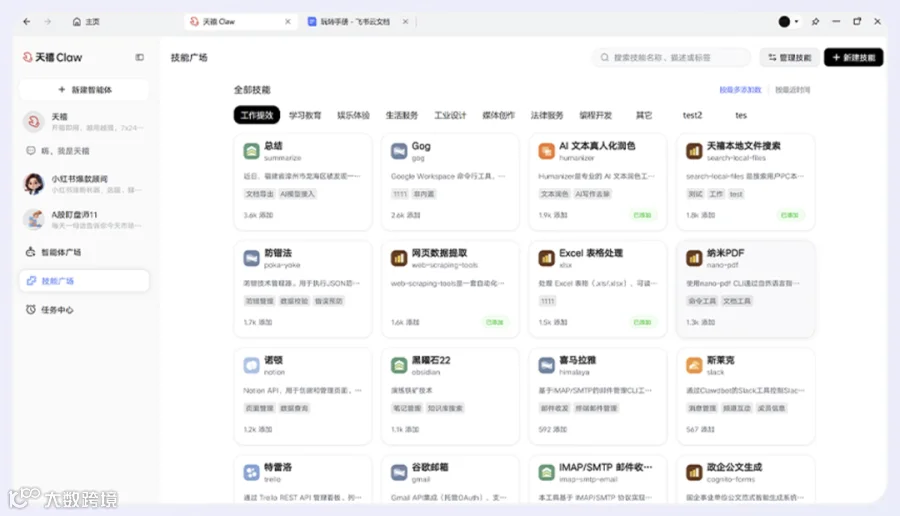Select the 媒体创作 category tab

point(498,115)
